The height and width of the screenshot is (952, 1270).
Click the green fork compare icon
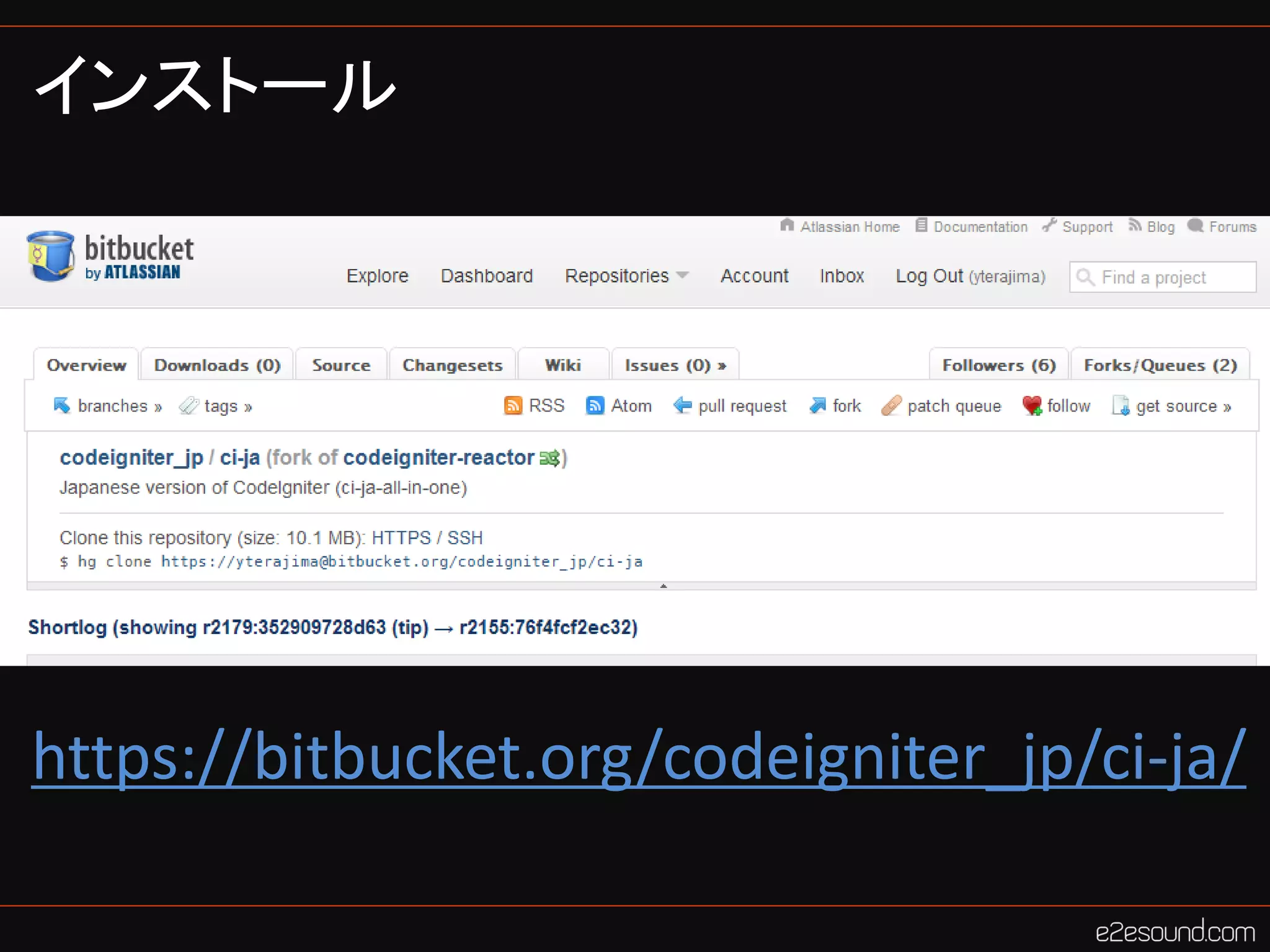point(550,458)
